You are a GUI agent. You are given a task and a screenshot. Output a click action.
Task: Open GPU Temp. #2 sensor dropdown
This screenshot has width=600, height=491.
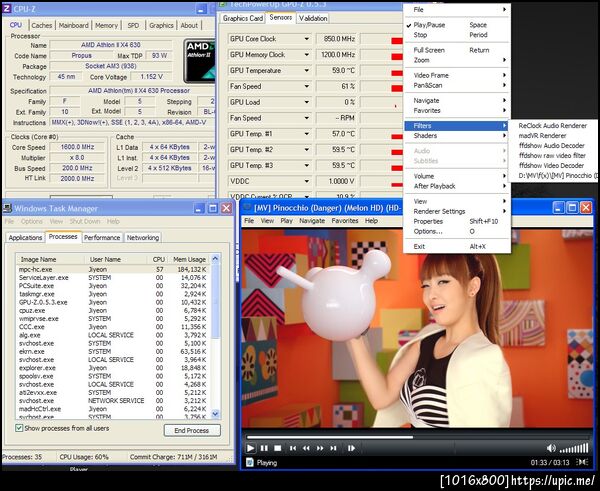point(307,150)
